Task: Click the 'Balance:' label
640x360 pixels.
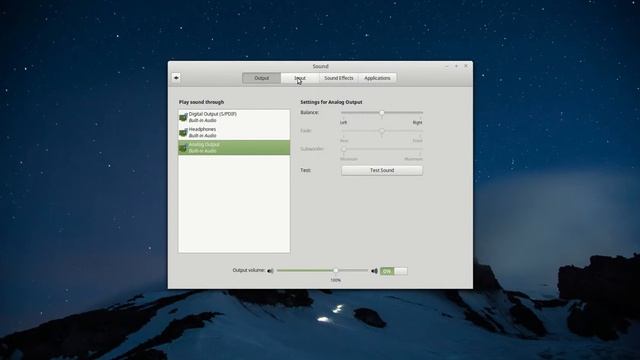Action: tap(309, 112)
